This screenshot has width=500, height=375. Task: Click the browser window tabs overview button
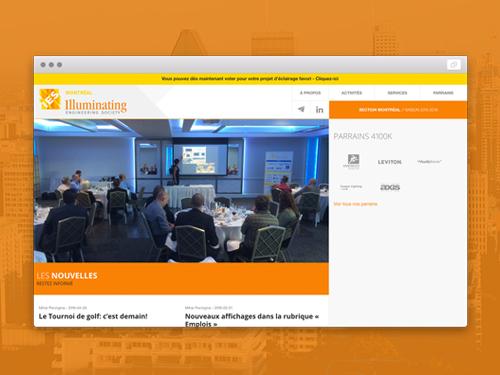point(454,65)
